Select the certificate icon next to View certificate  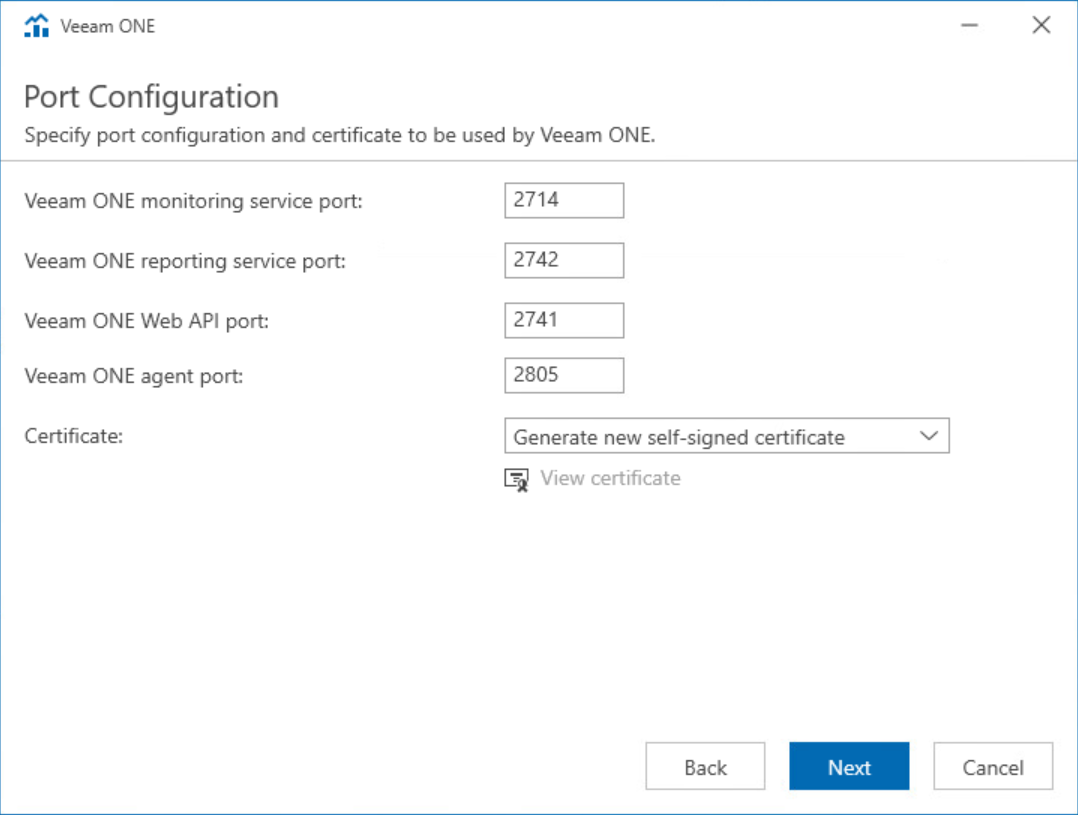point(516,479)
